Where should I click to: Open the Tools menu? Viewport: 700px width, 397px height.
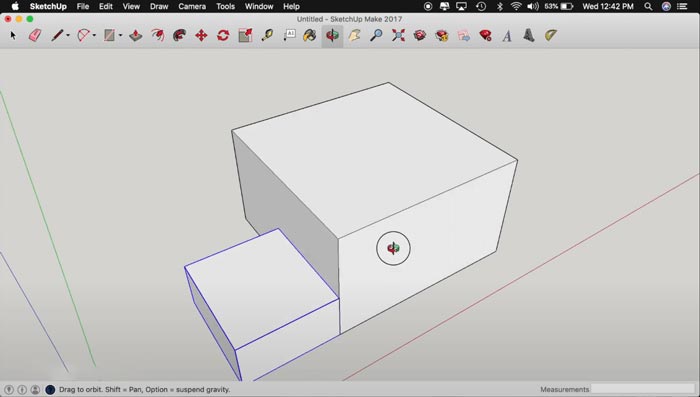(225, 6)
